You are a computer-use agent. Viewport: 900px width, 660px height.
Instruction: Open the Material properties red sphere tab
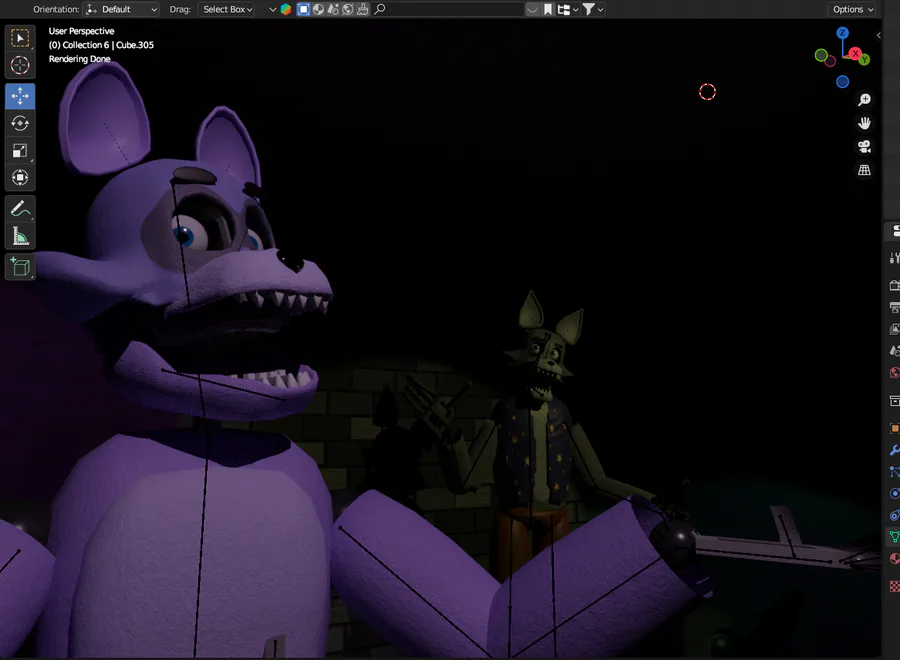(x=894, y=558)
